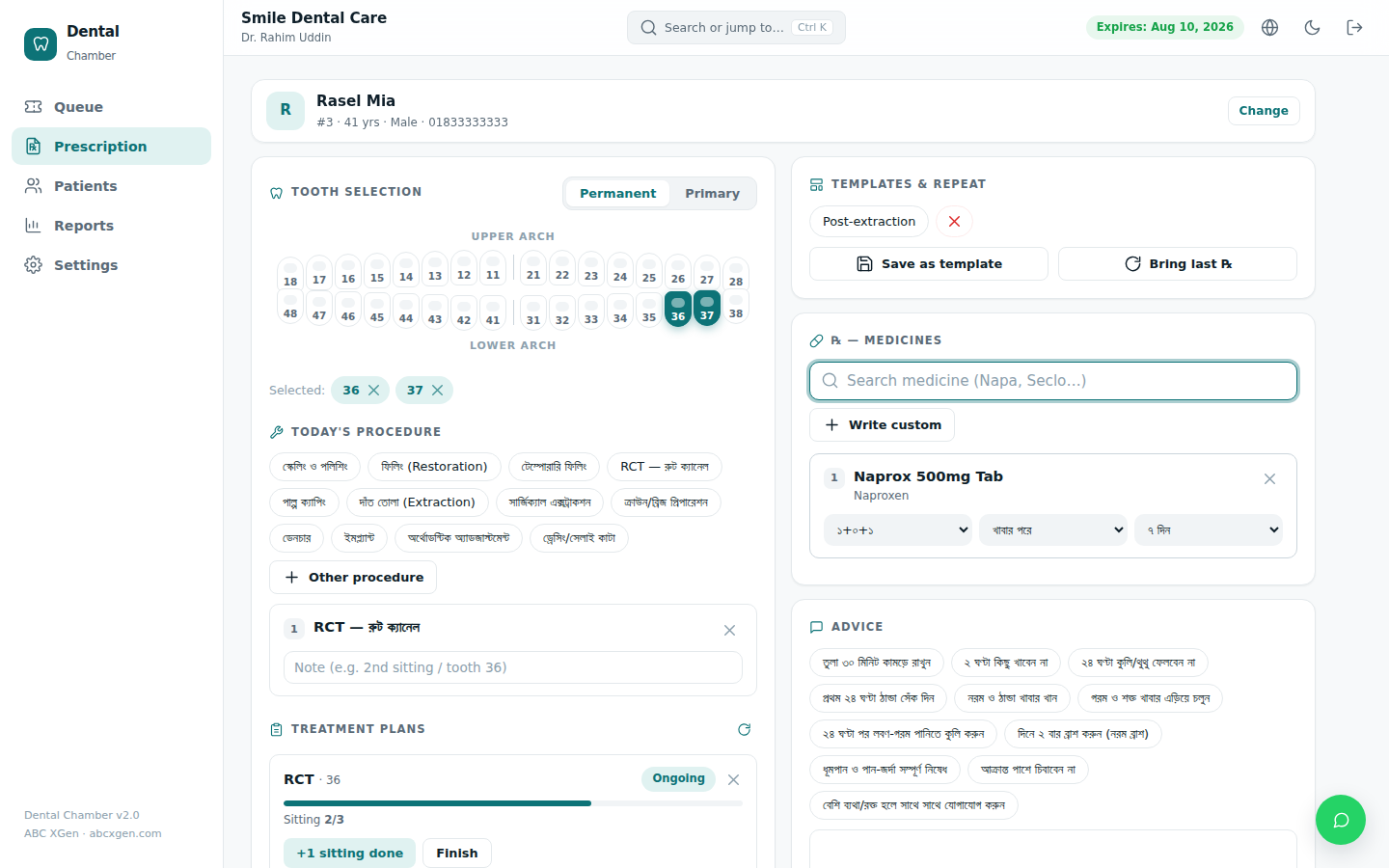Screen dimensions: 1389x868
Task: Click Change patient button
Action: coord(1264,111)
